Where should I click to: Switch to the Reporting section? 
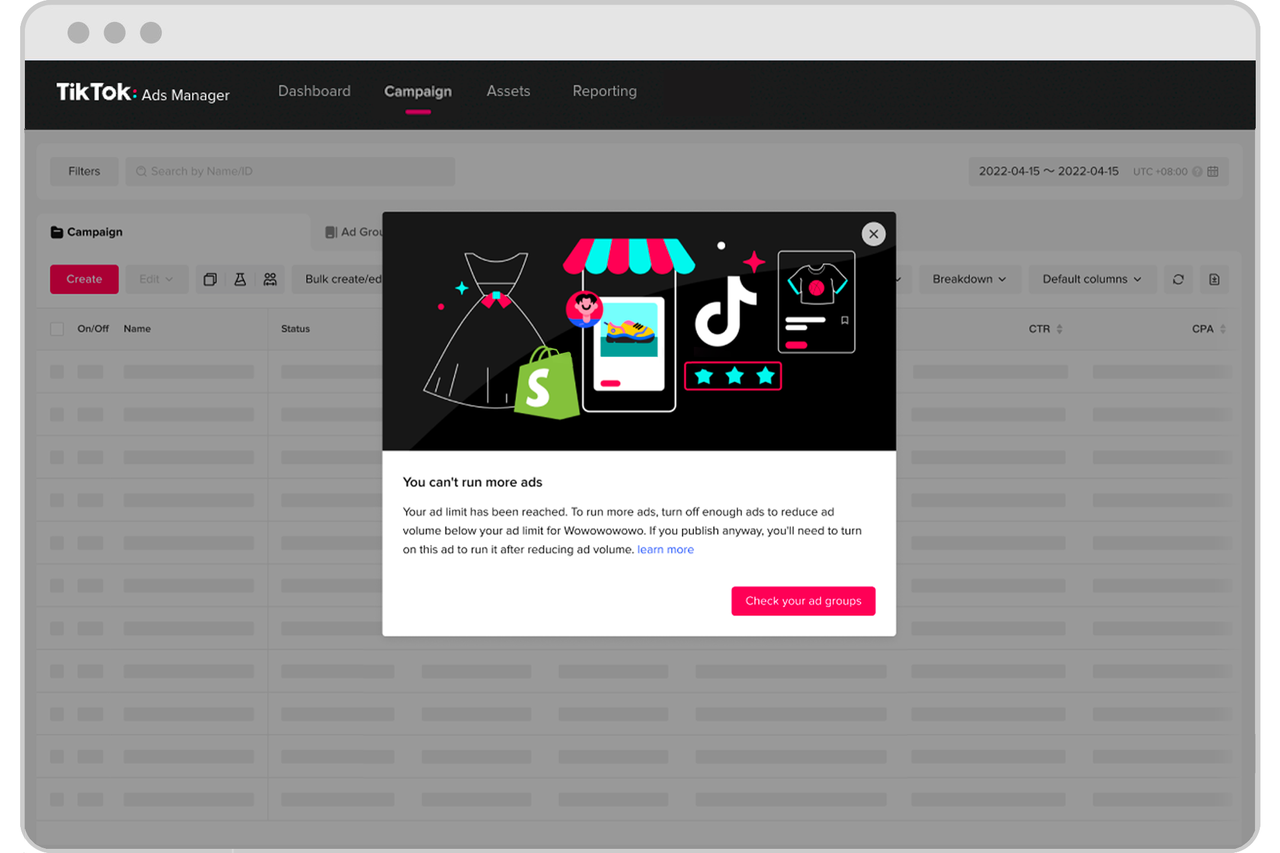click(604, 91)
